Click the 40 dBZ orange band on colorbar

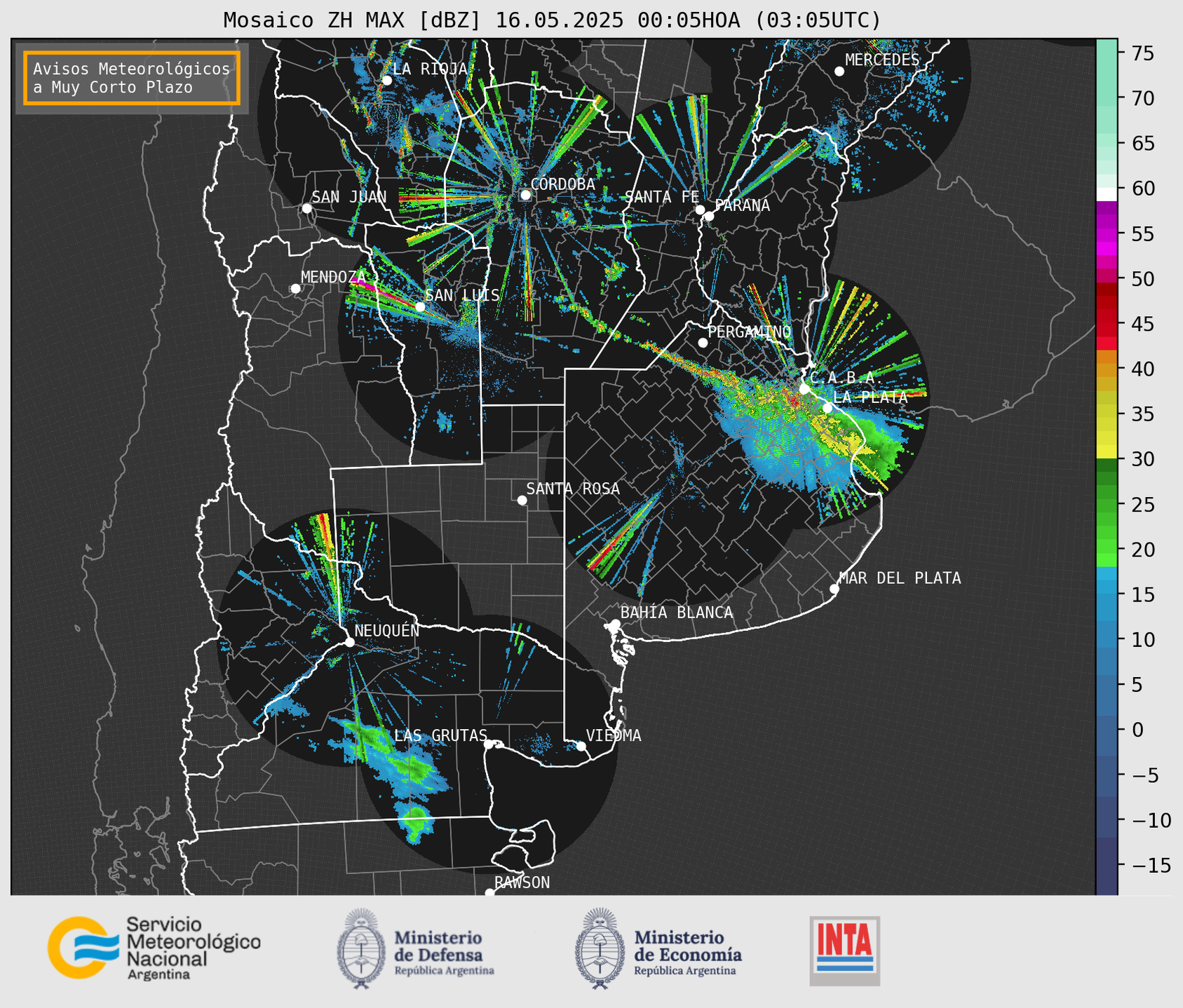tap(1107, 369)
